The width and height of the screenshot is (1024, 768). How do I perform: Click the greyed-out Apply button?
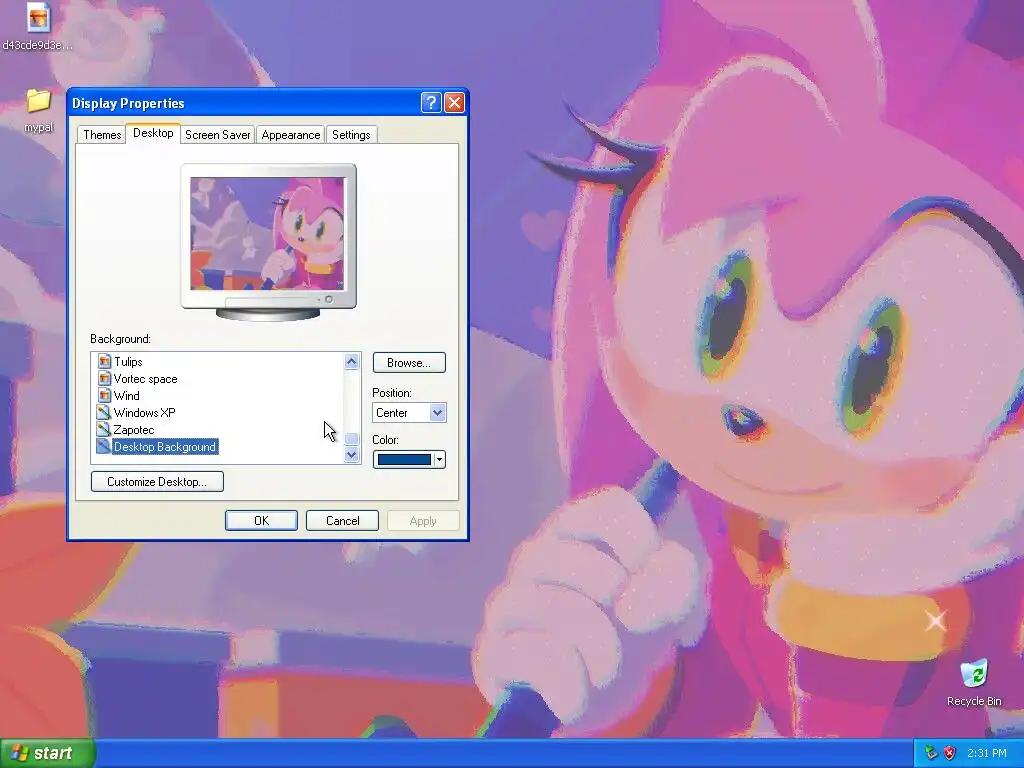[x=423, y=520]
